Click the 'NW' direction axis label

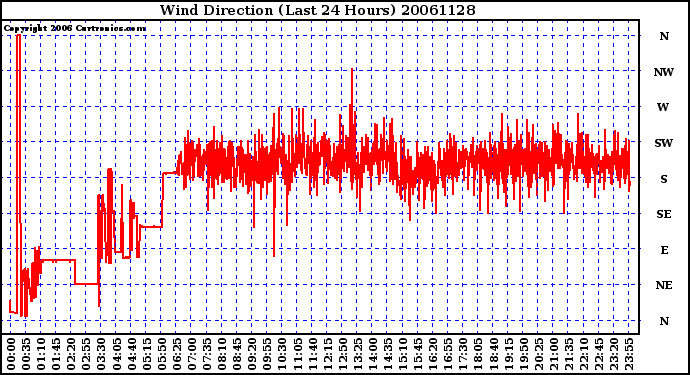click(x=664, y=72)
